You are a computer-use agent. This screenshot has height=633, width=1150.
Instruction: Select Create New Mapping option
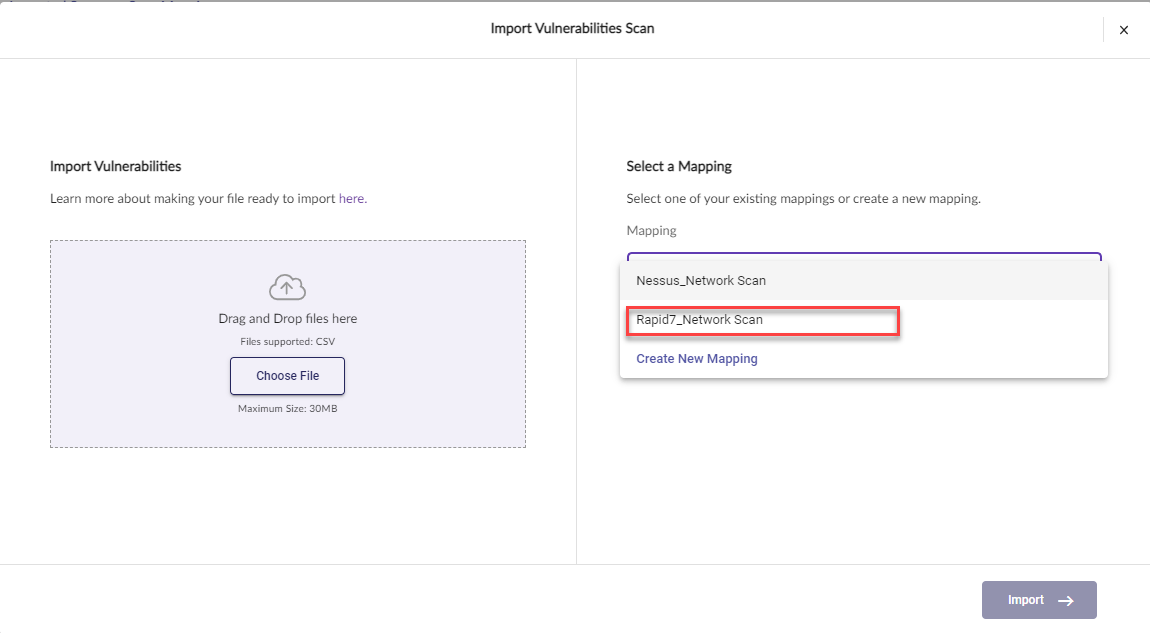(696, 359)
